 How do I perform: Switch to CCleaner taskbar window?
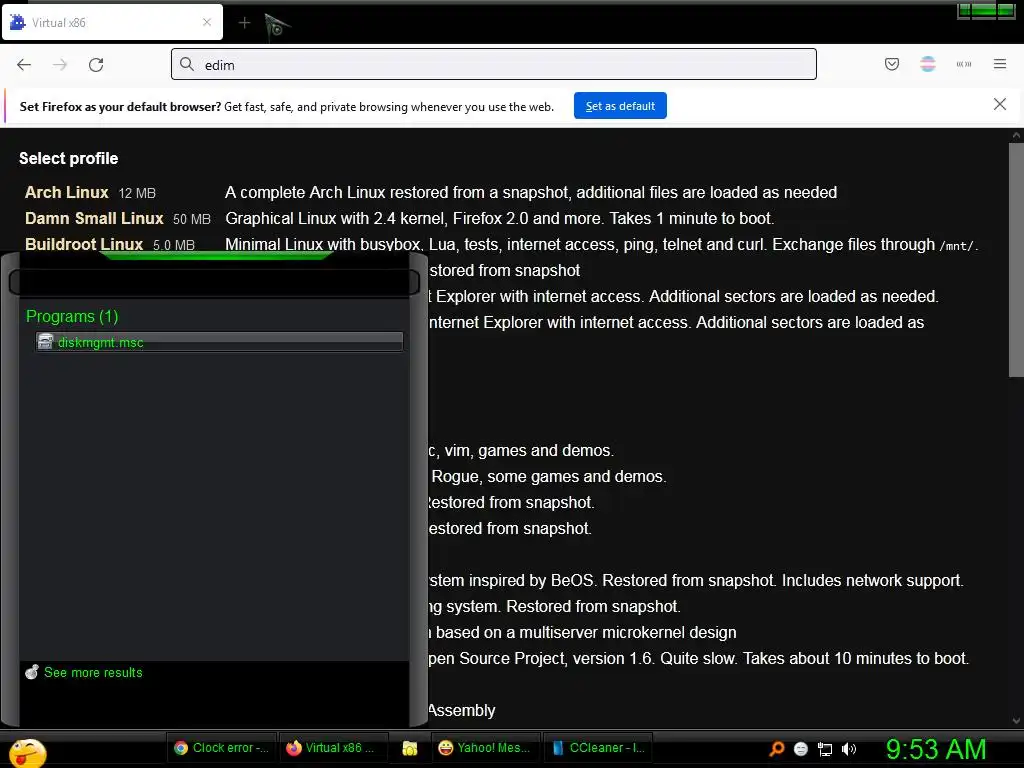point(598,748)
